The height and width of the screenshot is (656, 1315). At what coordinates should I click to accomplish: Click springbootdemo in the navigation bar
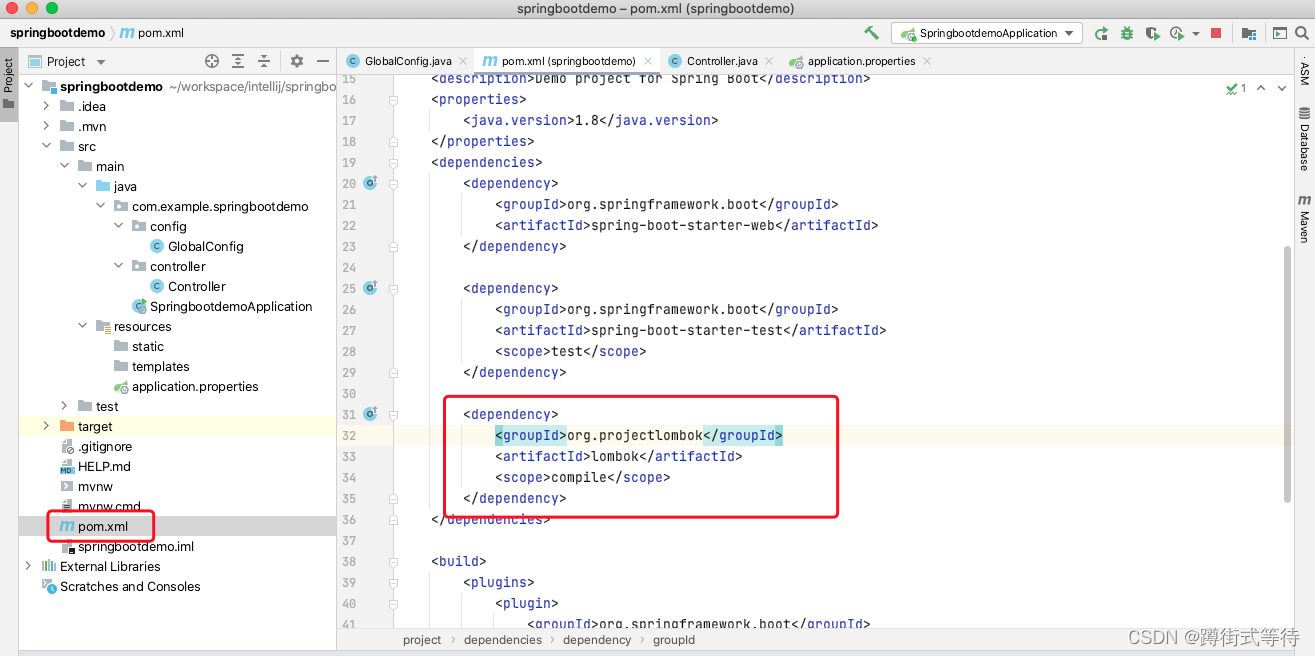click(x=58, y=33)
